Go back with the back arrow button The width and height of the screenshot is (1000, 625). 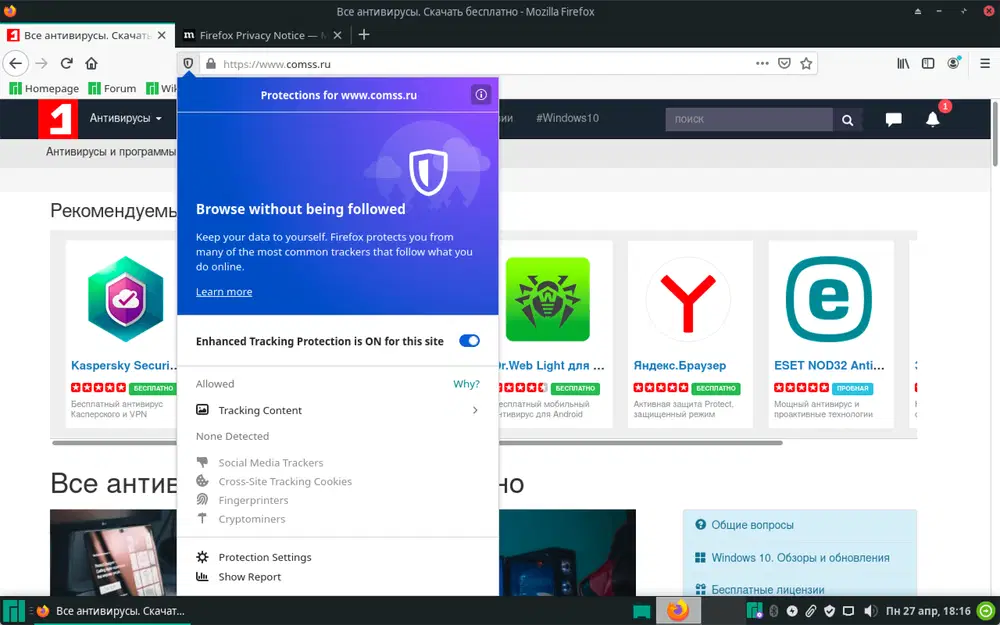(x=16, y=63)
